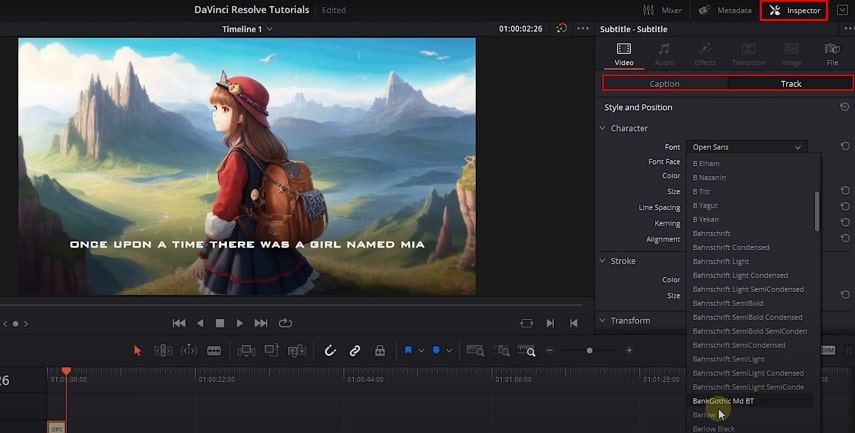This screenshot has height=433, width=855.
Task: Play the timeline forward
Action: click(239, 323)
